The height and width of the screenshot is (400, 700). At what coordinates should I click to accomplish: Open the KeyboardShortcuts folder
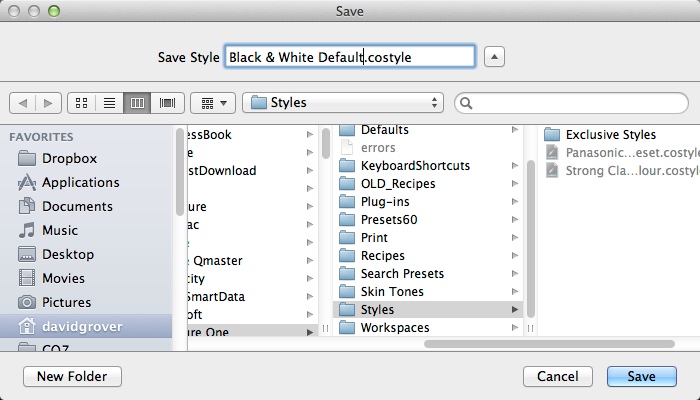[428, 166]
